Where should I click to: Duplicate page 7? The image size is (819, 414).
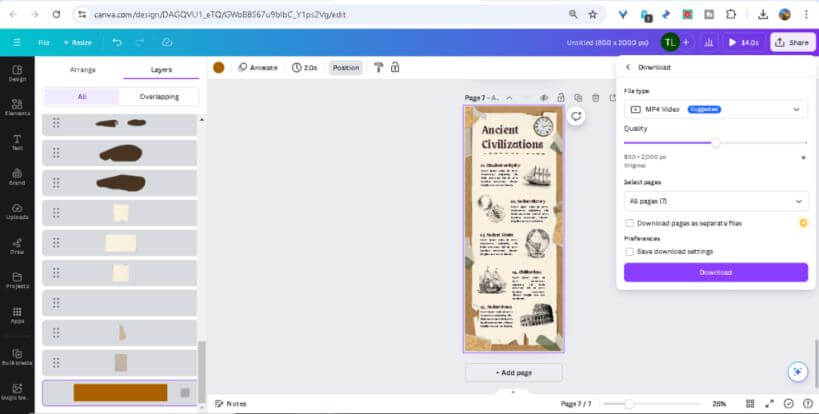(578, 98)
